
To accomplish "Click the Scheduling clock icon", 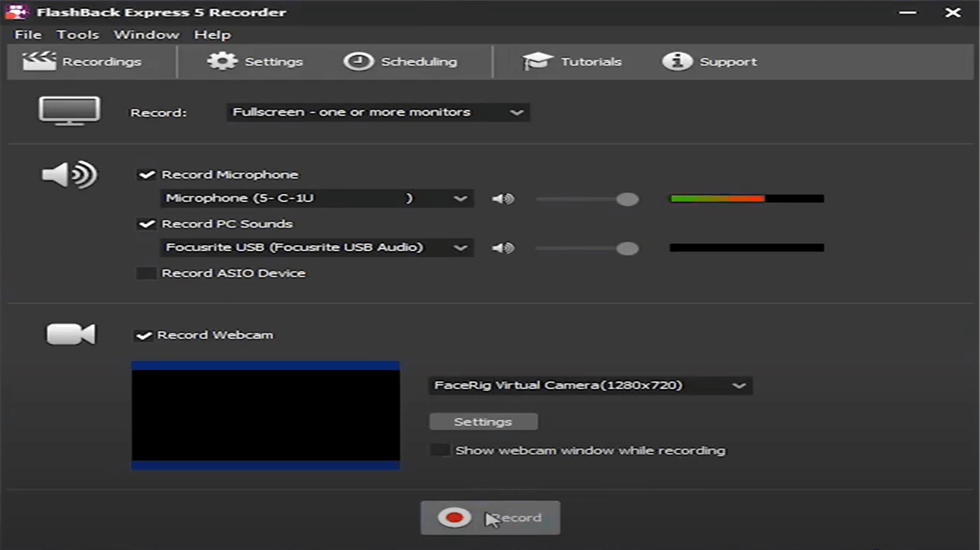I will 358,61.
